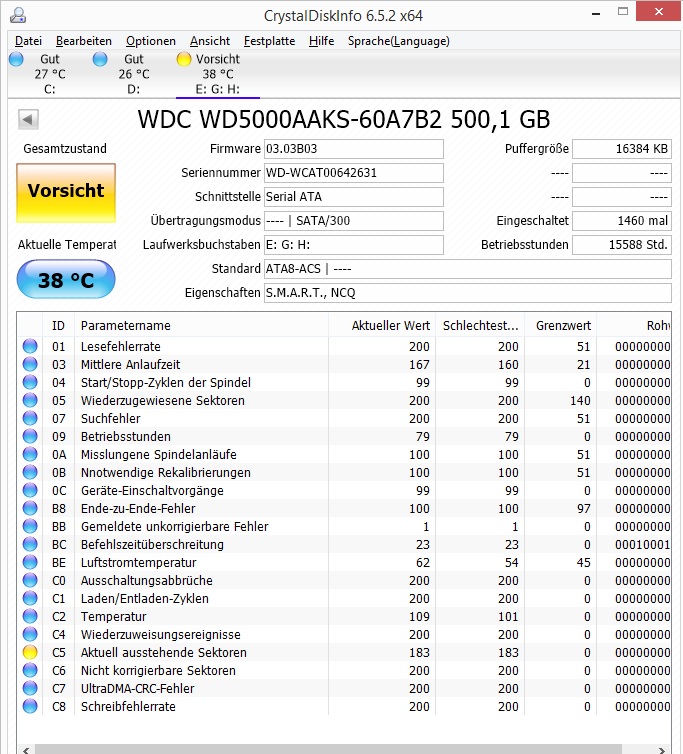This screenshot has width=683, height=754.
Task: Click the status icon for Ende-zu-Ende-Fehler
Action: [x=30, y=508]
